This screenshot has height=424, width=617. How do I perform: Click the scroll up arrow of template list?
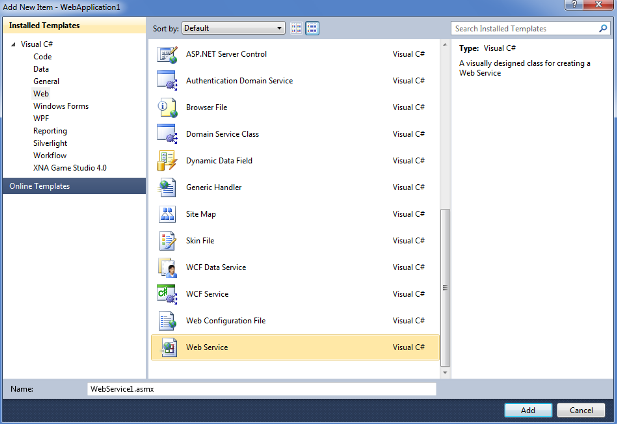point(445,45)
